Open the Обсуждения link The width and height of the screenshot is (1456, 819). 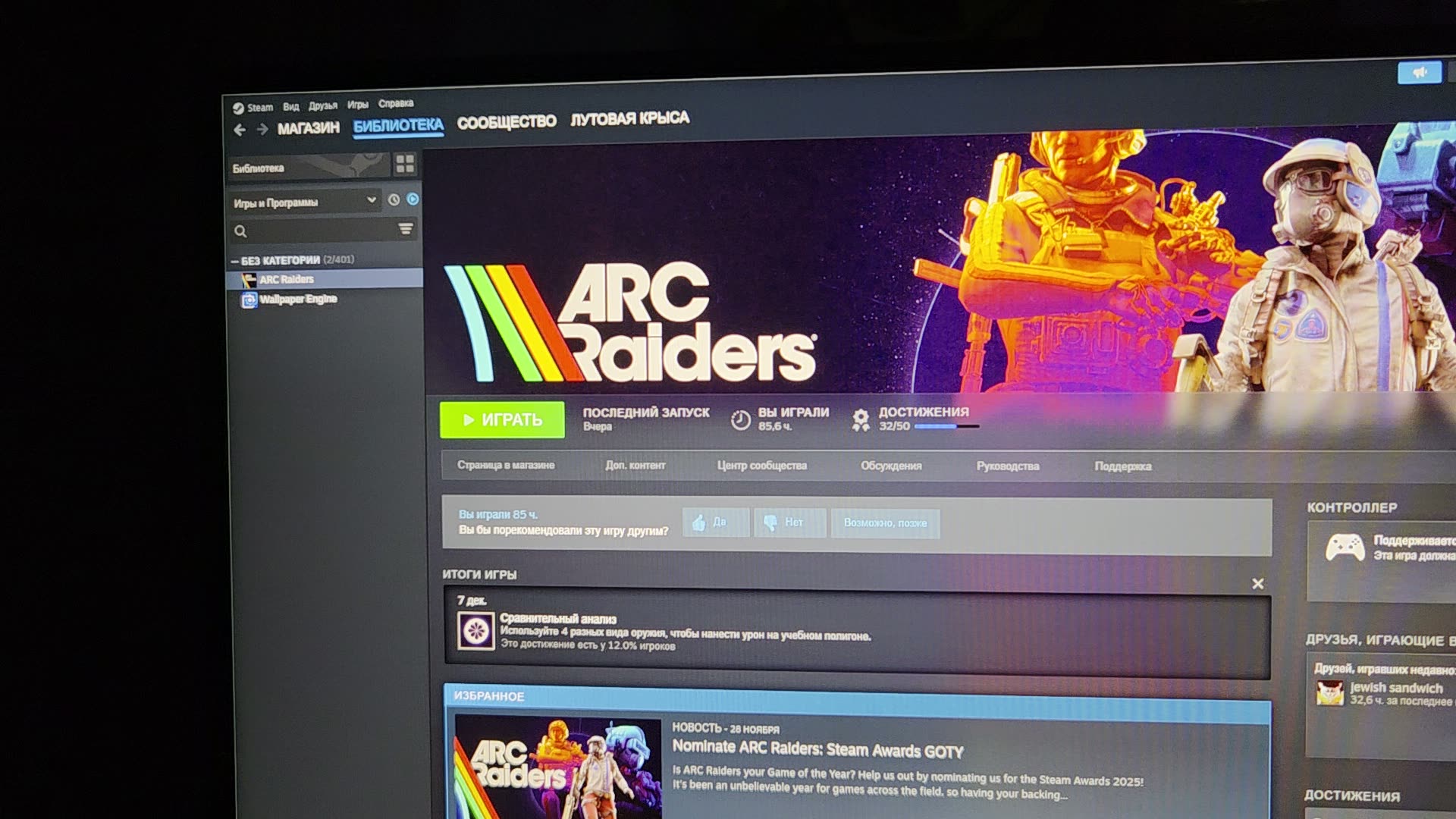click(x=891, y=466)
